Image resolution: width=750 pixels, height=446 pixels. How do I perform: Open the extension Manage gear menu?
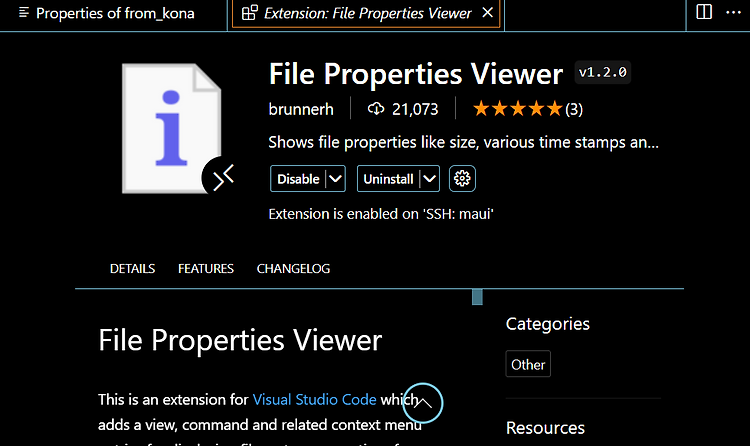pyautogui.click(x=462, y=178)
